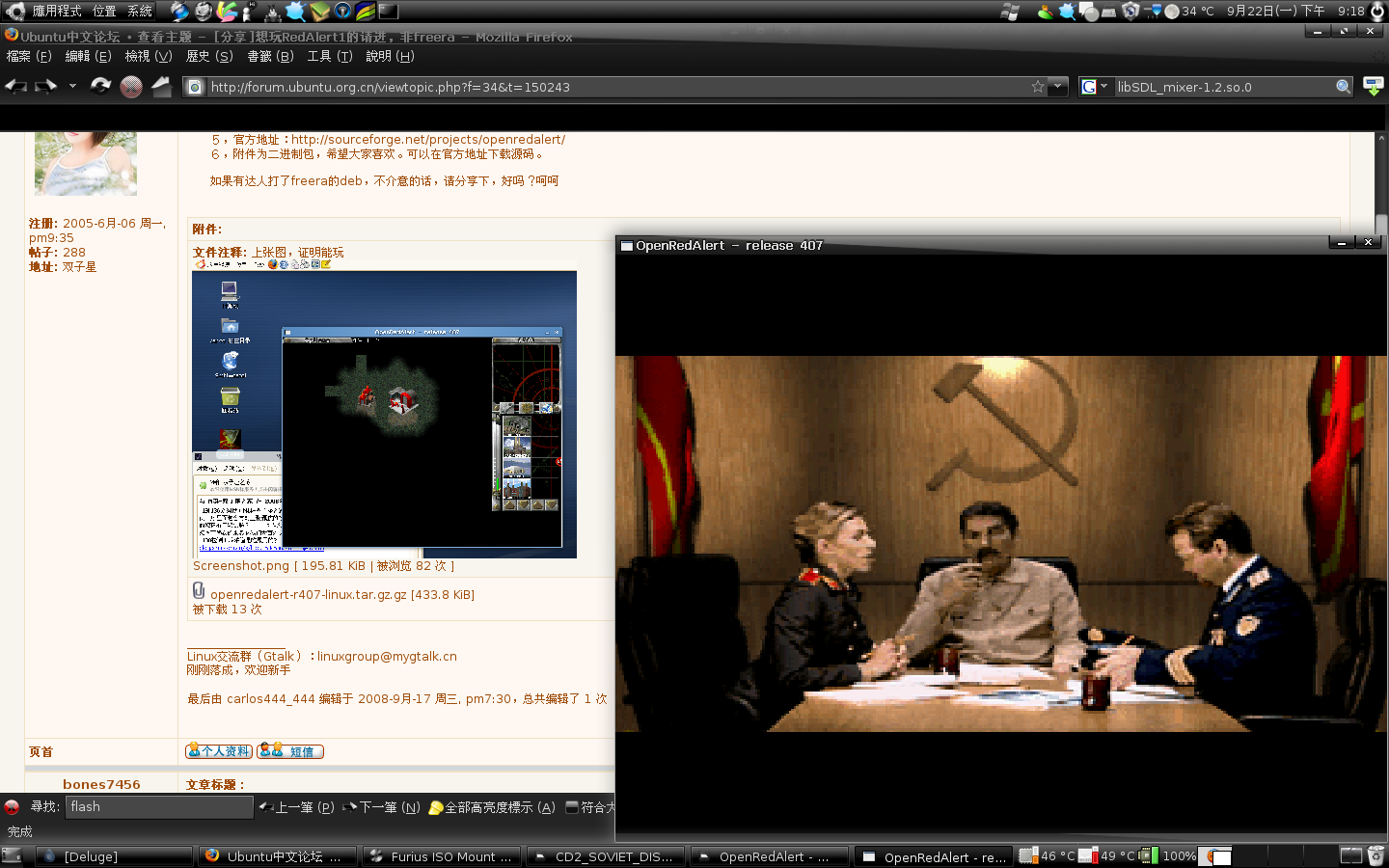This screenshot has width=1389, height=868.
Task: Open the 工具 (T) menu
Action: click(x=330, y=56)
